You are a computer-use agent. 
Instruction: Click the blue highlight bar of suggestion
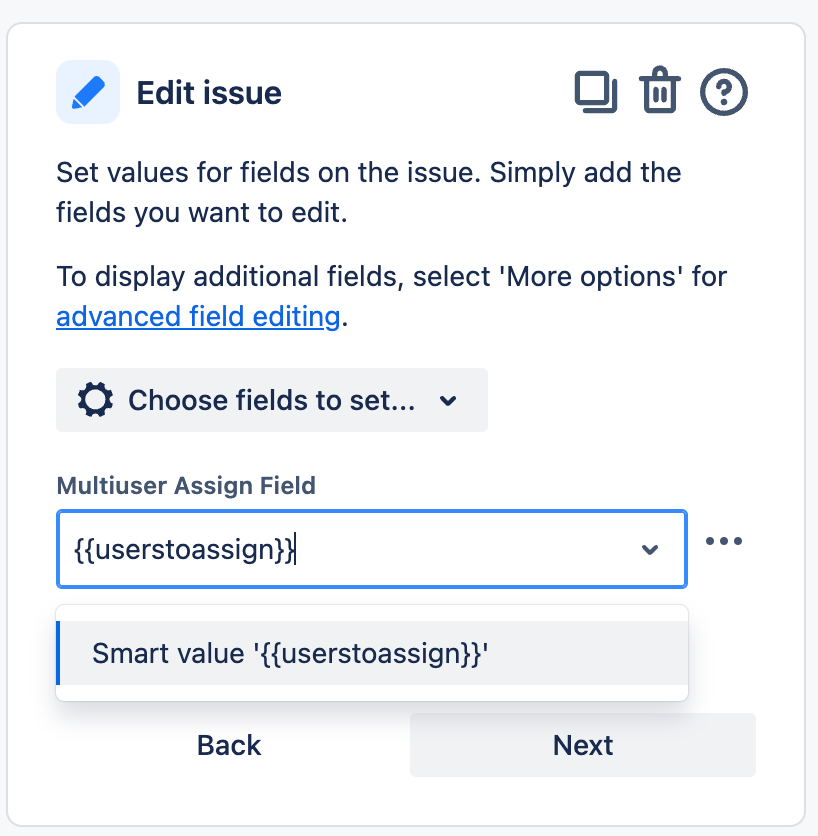coord(58,653)
